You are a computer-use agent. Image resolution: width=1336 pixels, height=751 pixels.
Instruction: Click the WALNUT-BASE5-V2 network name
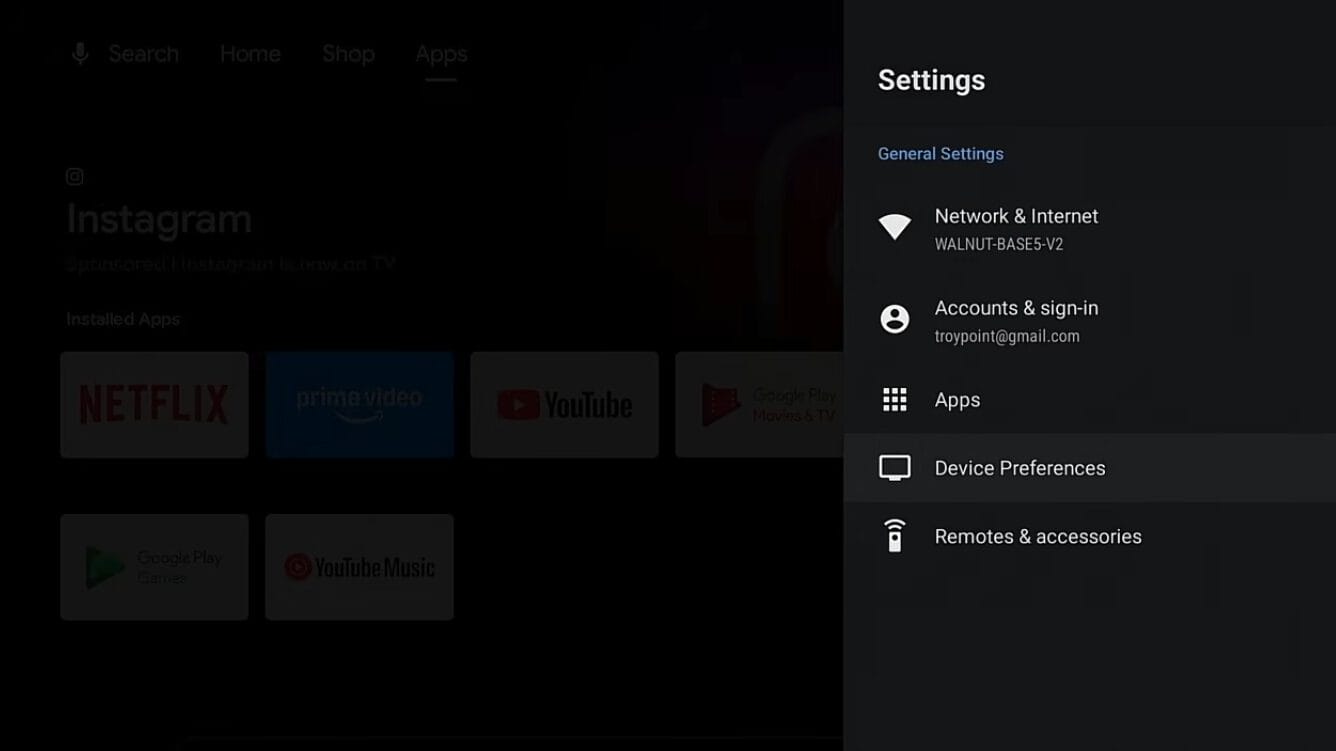[x=998, y=245]
